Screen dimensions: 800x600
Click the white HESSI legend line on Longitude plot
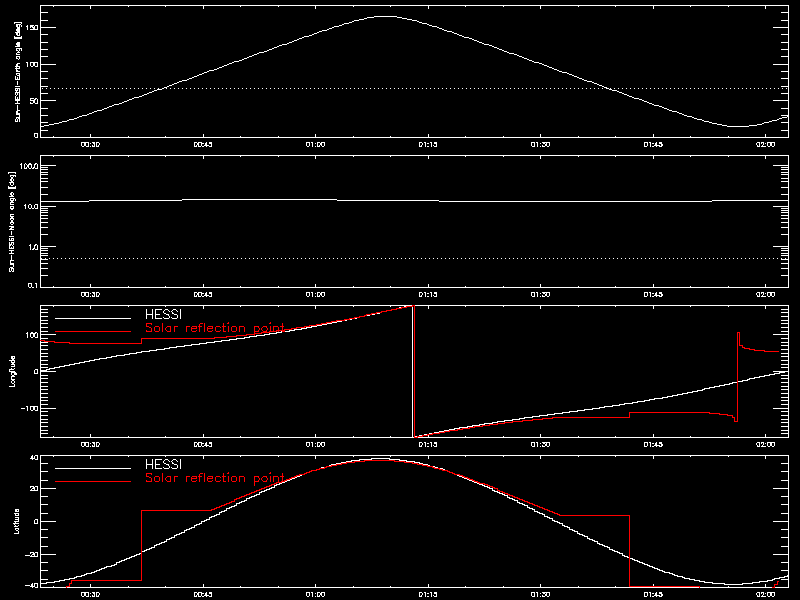click(x=93, y=318)
